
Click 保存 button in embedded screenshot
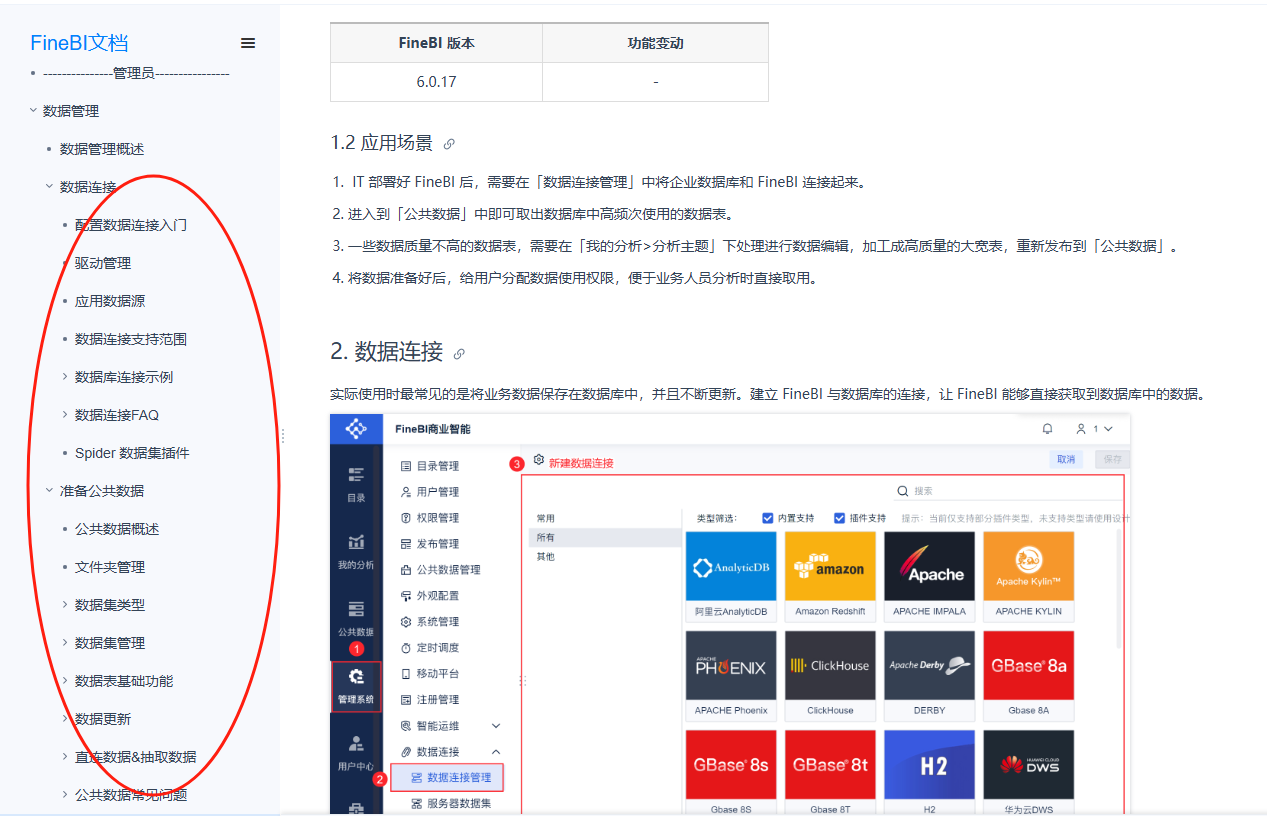point(1112,459)
